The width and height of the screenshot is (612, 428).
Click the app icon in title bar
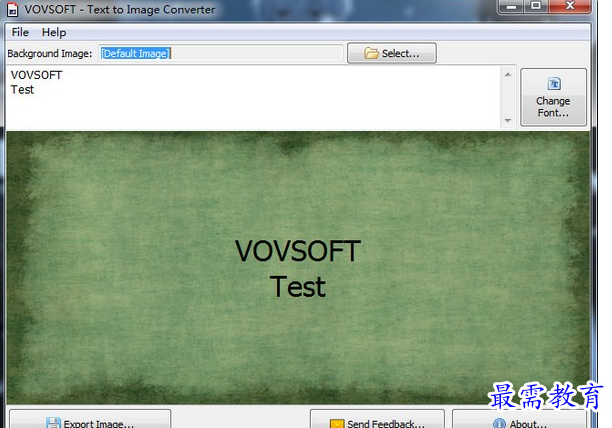(x=12, y=9)
